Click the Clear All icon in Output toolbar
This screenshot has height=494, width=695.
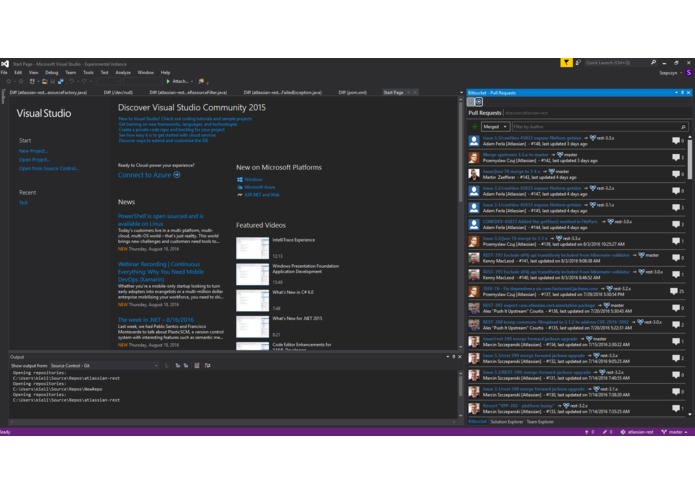coord(197,366)
